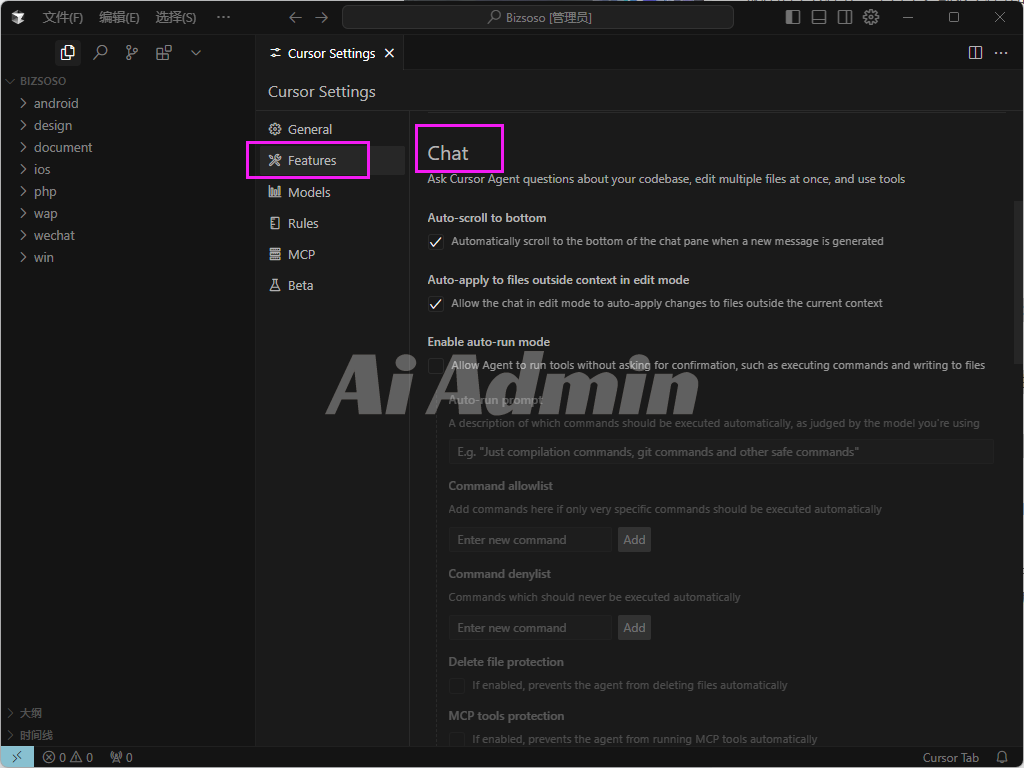
Task: Show more menu bar items ellipsis
Action: [x=223, y=18]
